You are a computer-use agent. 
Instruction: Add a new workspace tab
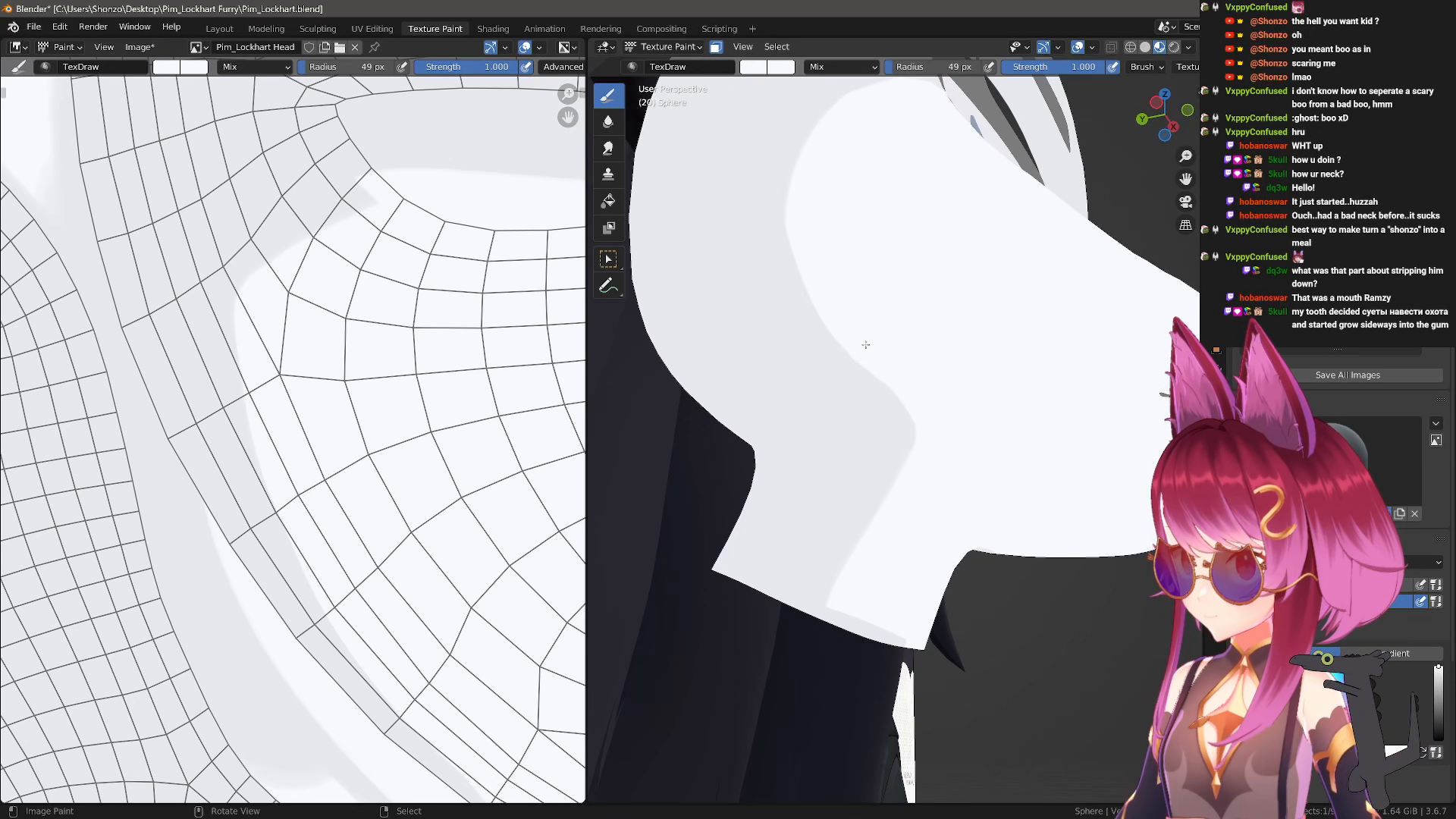[x=752, y=29]
